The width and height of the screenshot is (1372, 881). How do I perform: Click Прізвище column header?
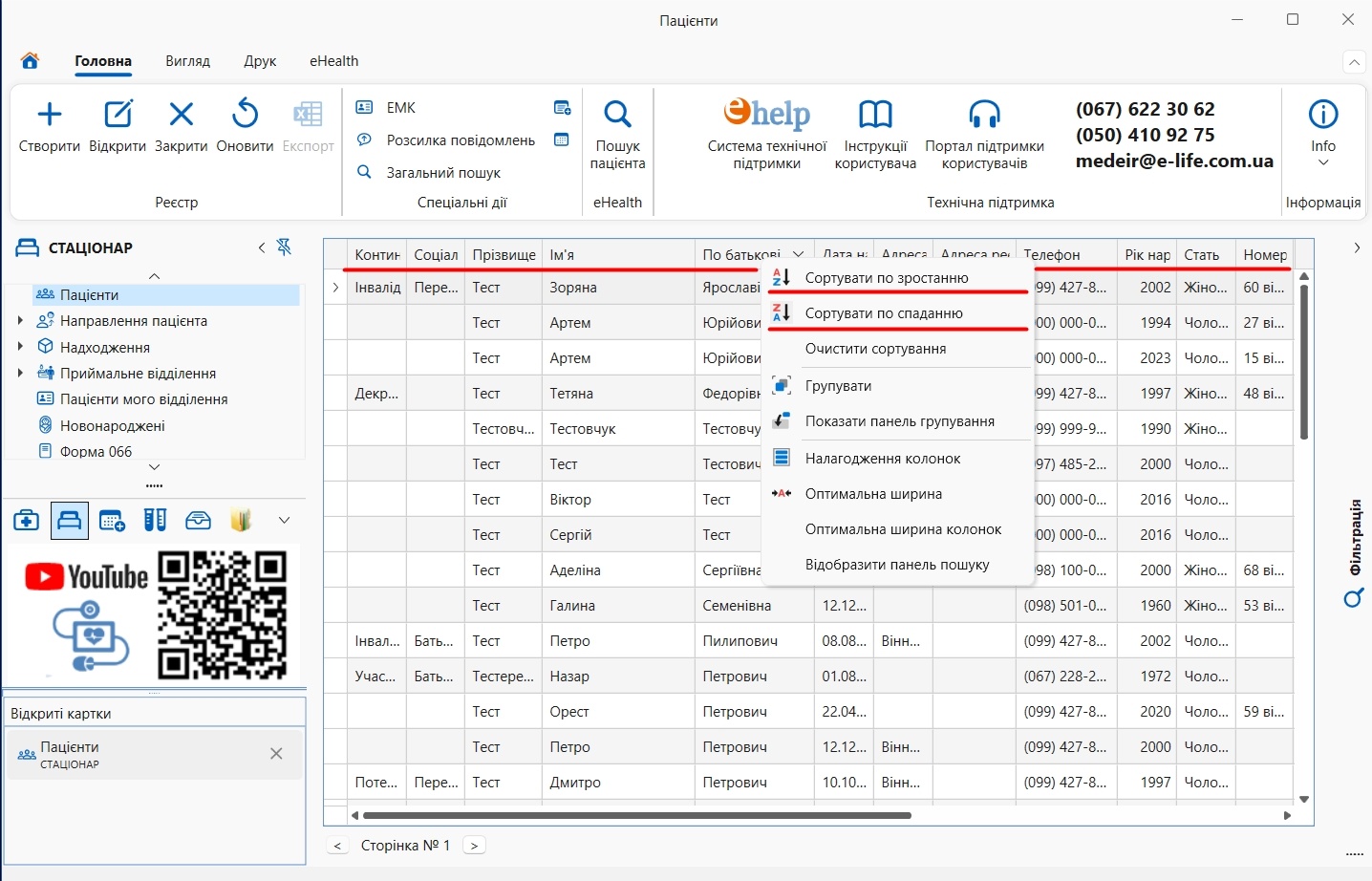coord(504,255)
